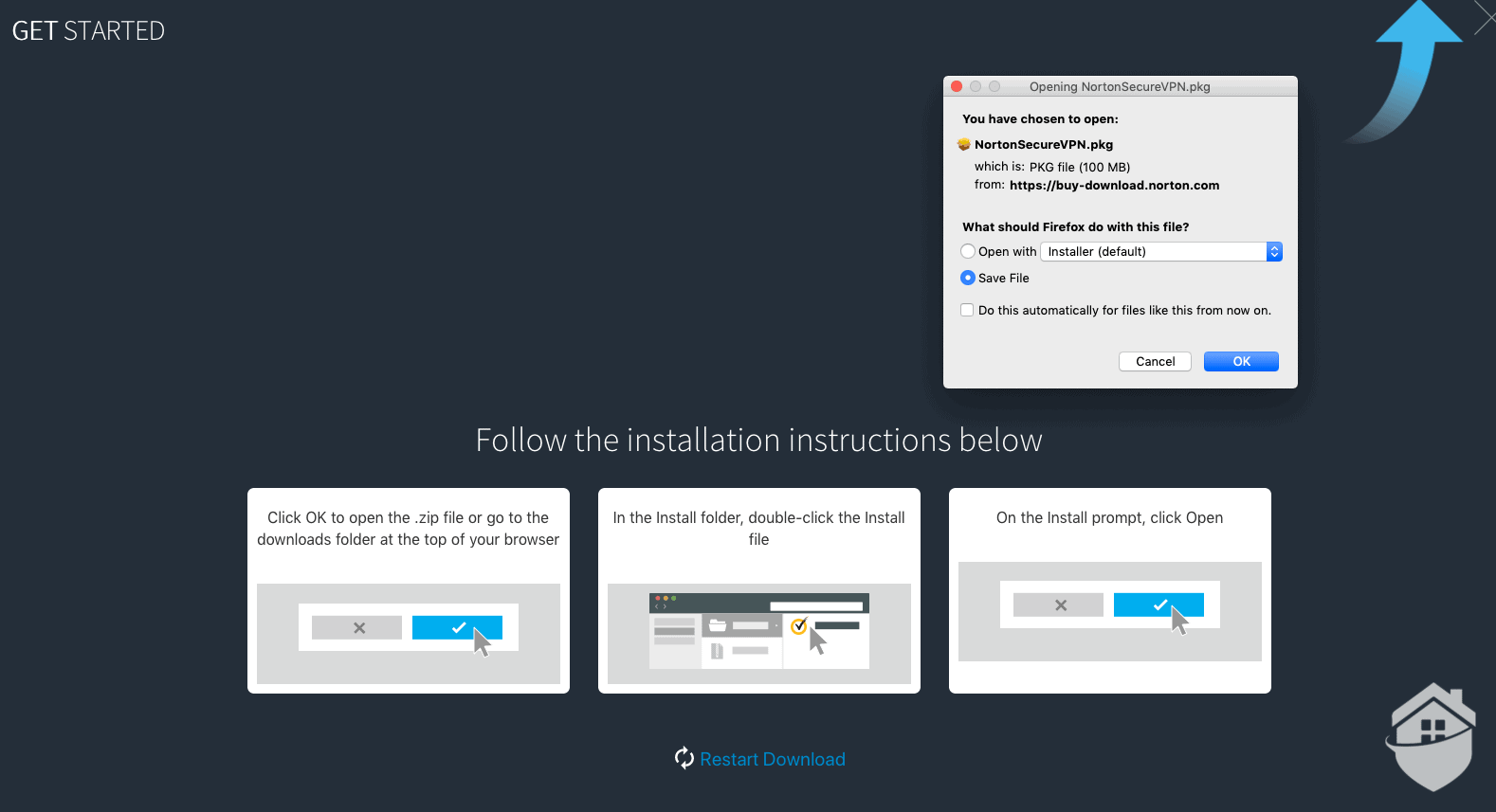Click the buy-download.norton.com source URL

click(1115, 185)
